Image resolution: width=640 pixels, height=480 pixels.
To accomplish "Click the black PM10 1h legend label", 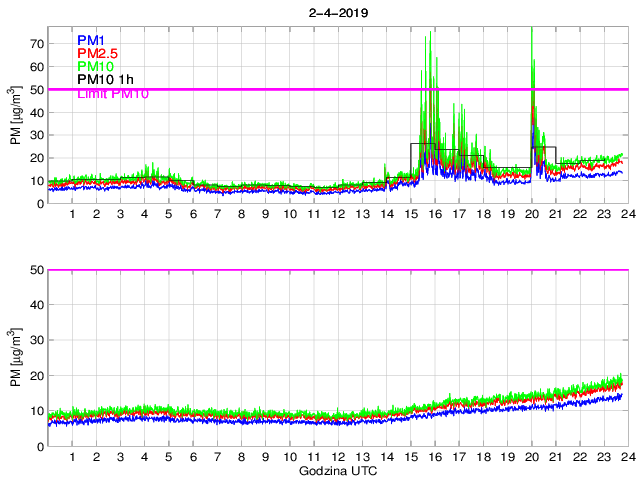I will point(105,80).
